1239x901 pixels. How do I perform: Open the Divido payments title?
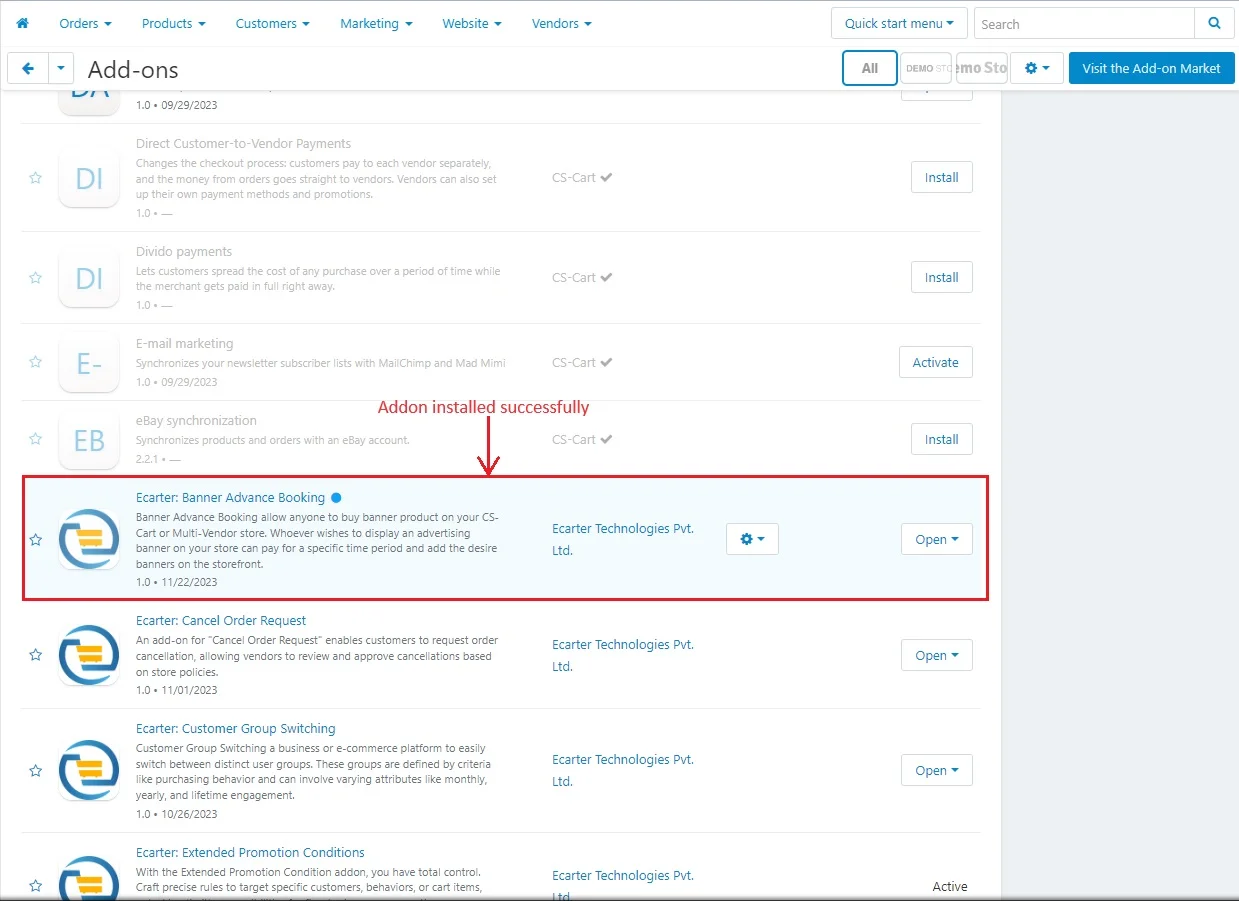(x=184, y=251)
